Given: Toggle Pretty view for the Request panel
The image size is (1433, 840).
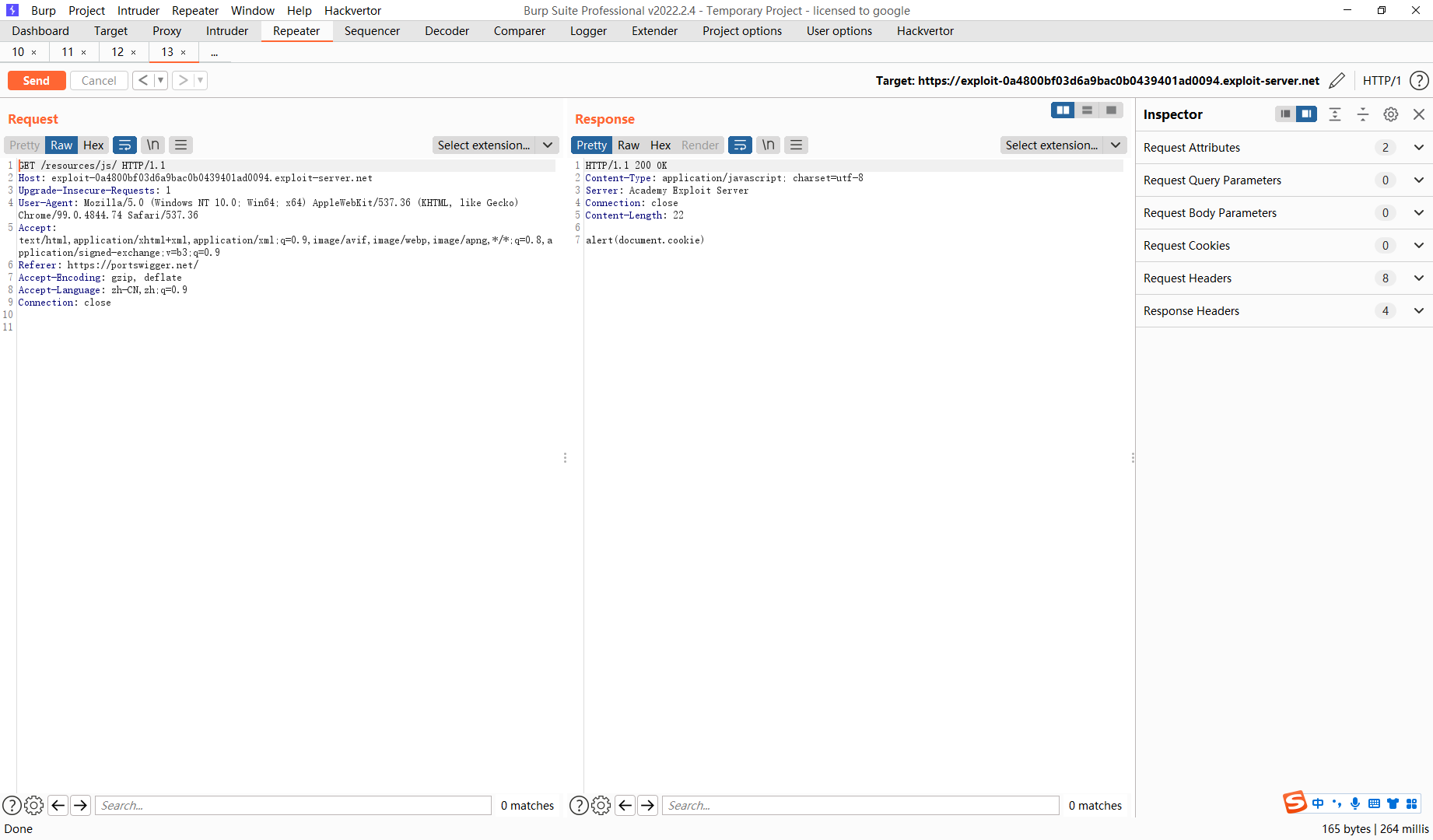Looking at the screenshot, I should pyautogui.click(x=23, y=145).
